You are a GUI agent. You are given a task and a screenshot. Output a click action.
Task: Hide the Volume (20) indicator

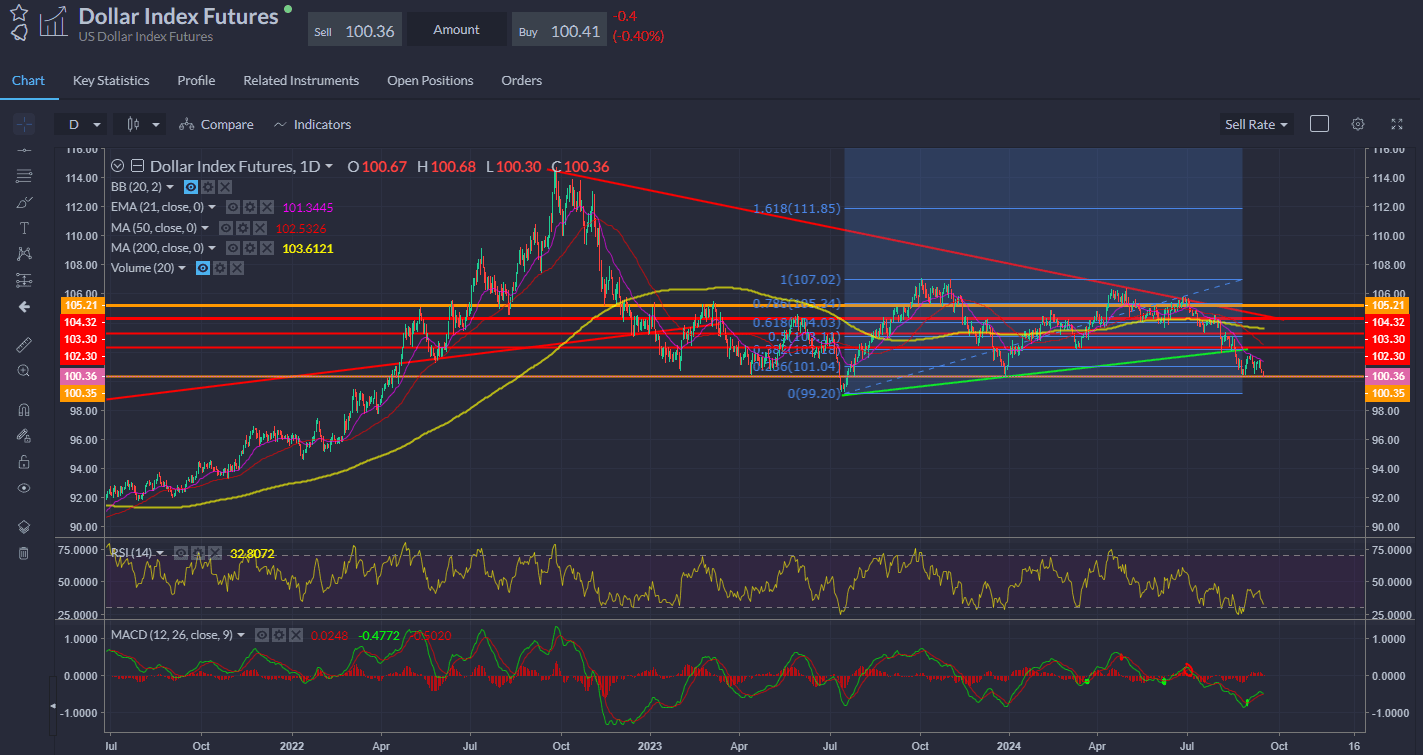[x=203, y=268]
